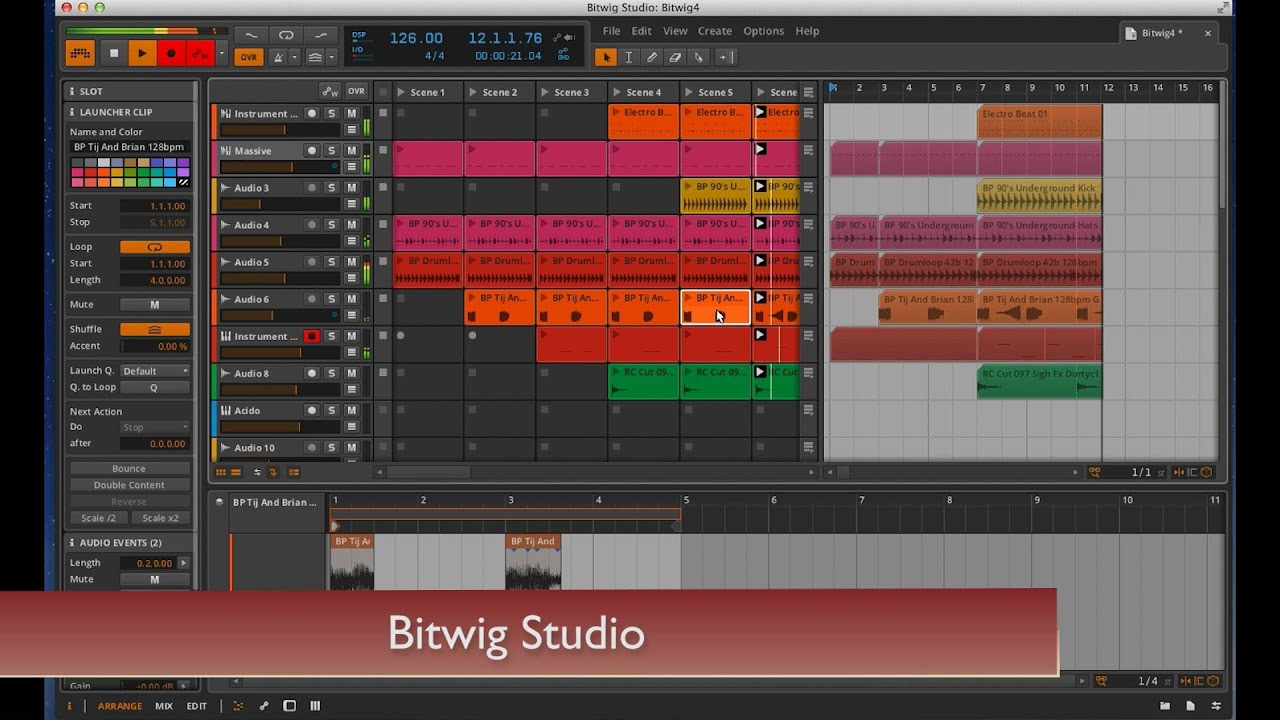Select the eraser tool
This screenshot has height=720, width=1280.
click(x=675, y=57)
